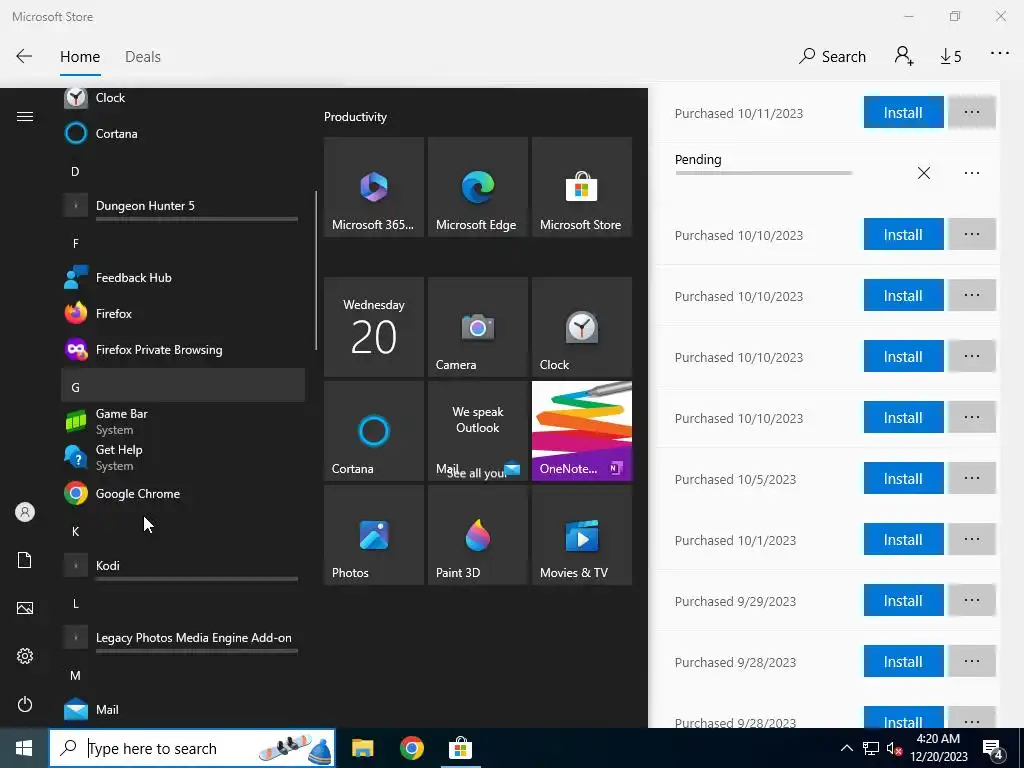The width and height of the screenshot is (1024, 768).
Task: Open the notification center on taskbar
Action: (x=994, y=750)
